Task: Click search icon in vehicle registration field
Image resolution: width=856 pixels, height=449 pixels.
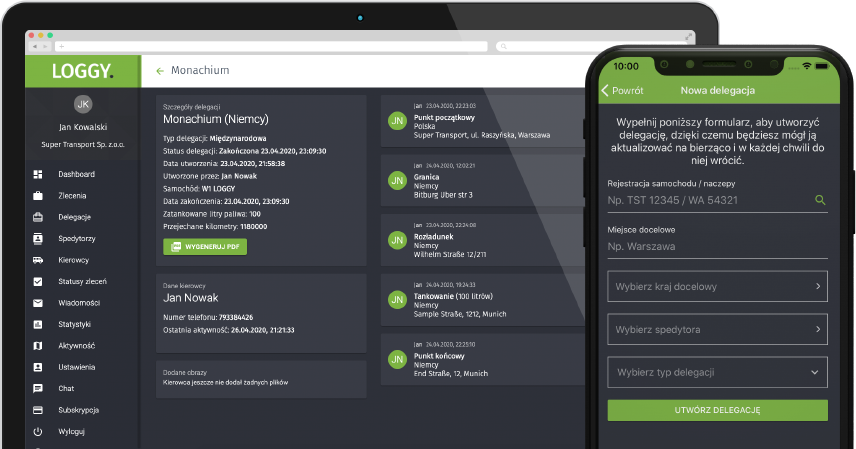Action: (820, 200)
